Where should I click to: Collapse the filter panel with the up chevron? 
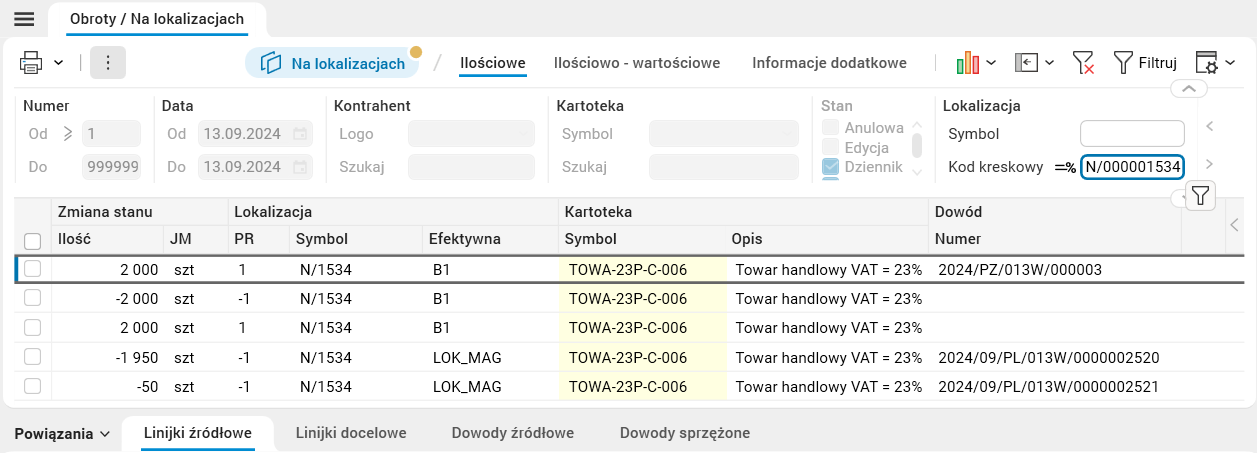[x=1188, y=89]
